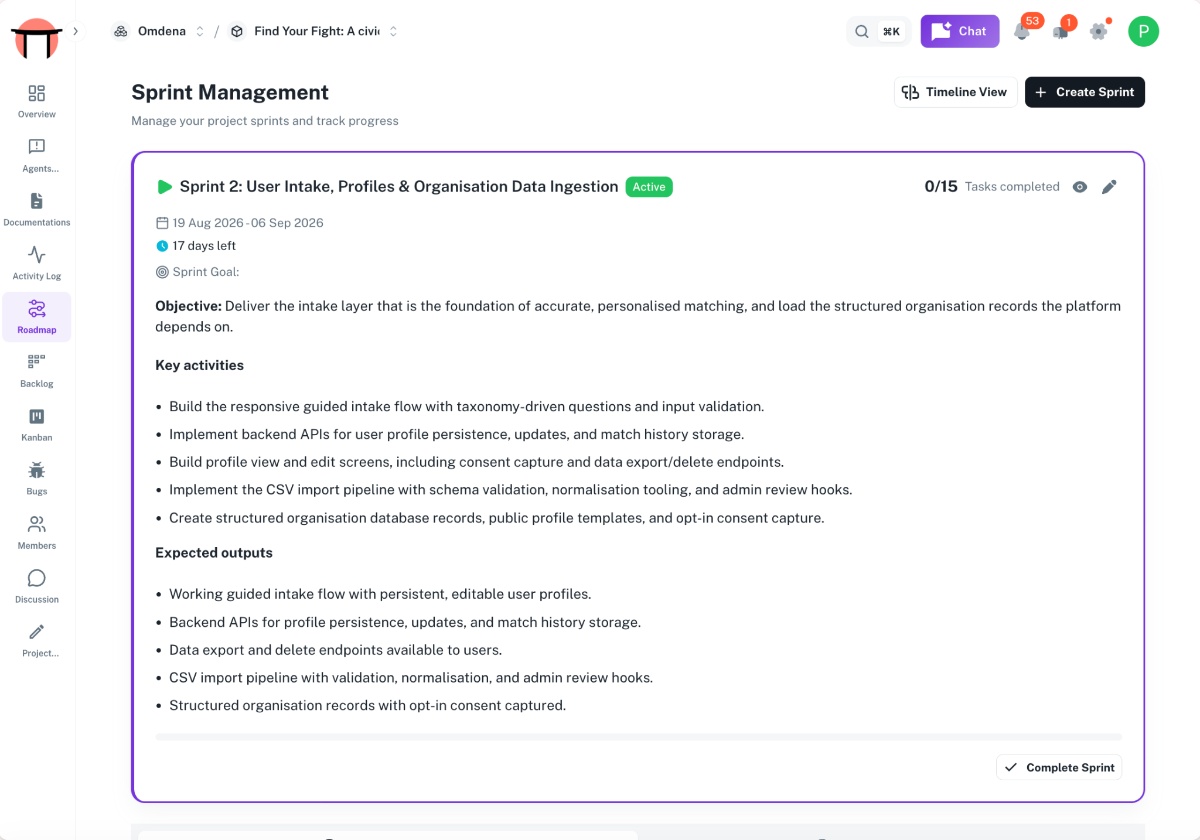Open the Documentations page icon
1200x840 pixels.
click(x=37, y=201)
